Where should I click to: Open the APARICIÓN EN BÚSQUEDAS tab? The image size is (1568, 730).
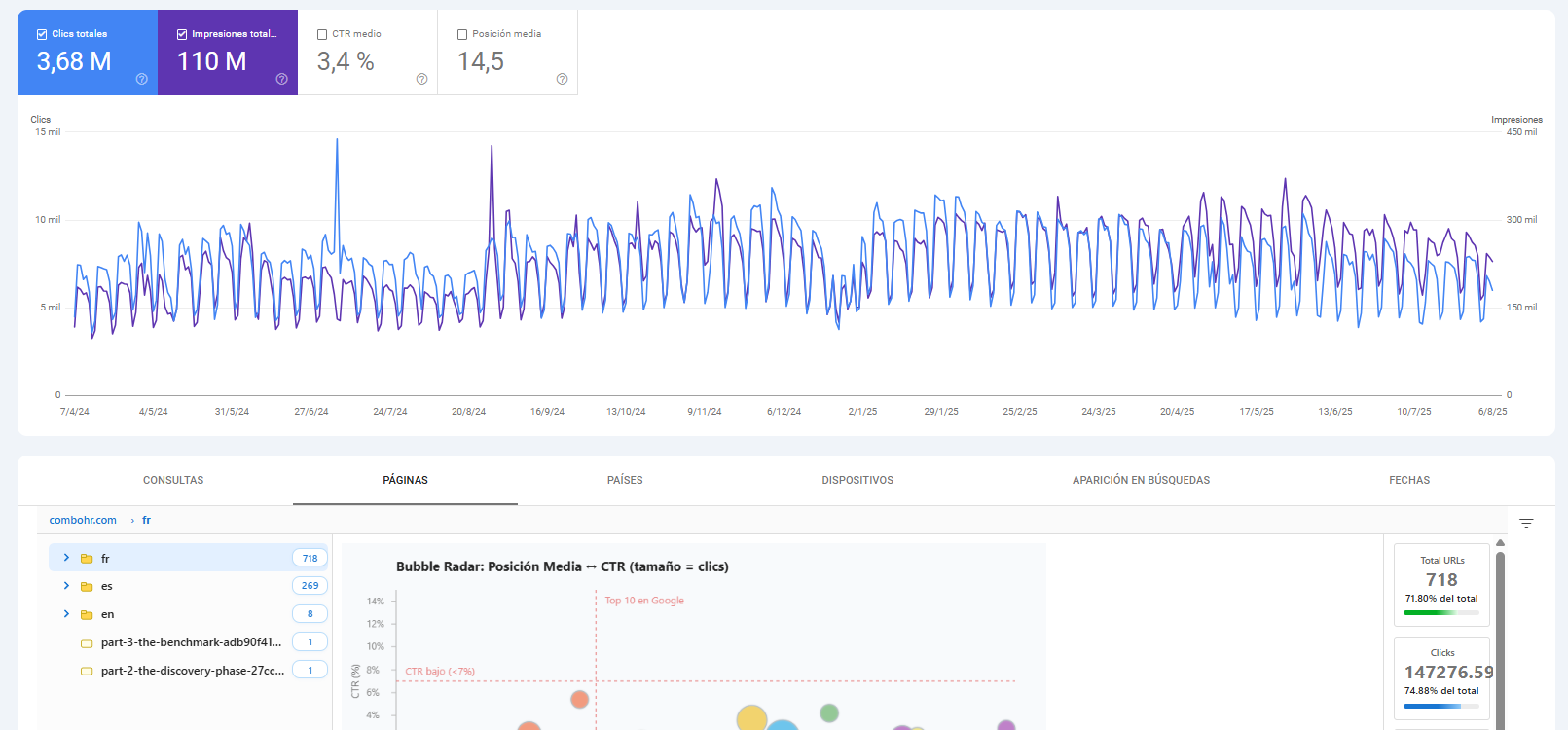tap(1141, 480)
